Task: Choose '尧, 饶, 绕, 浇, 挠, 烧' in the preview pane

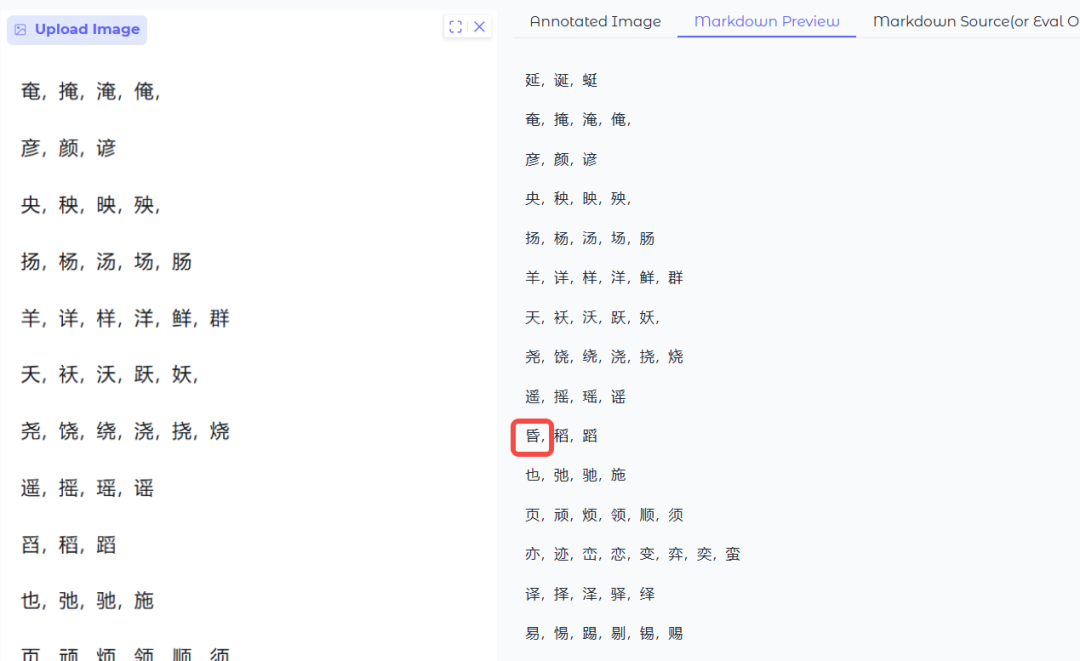Action: point(604,357)
